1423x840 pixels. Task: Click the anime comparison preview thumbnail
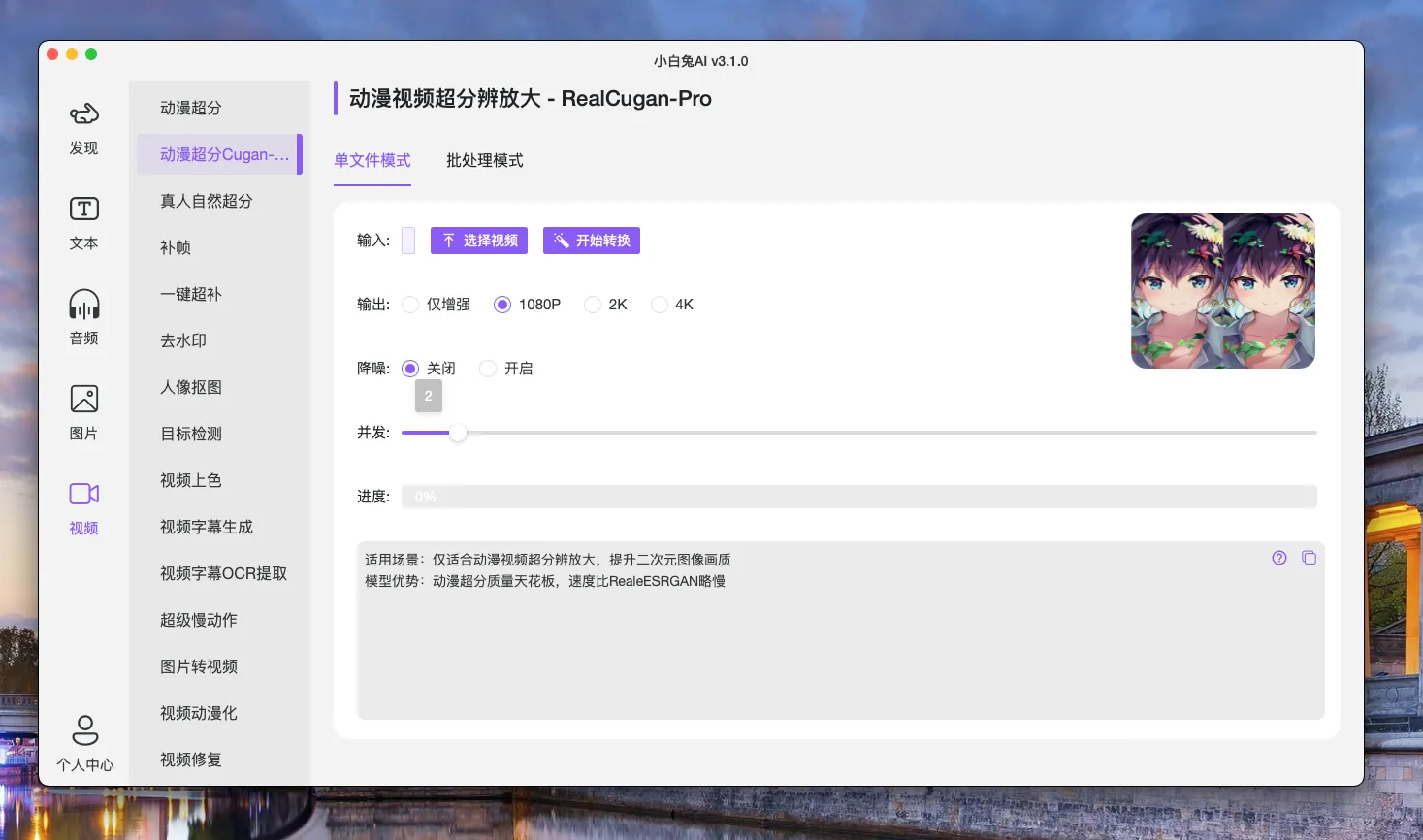(1223, 291)
